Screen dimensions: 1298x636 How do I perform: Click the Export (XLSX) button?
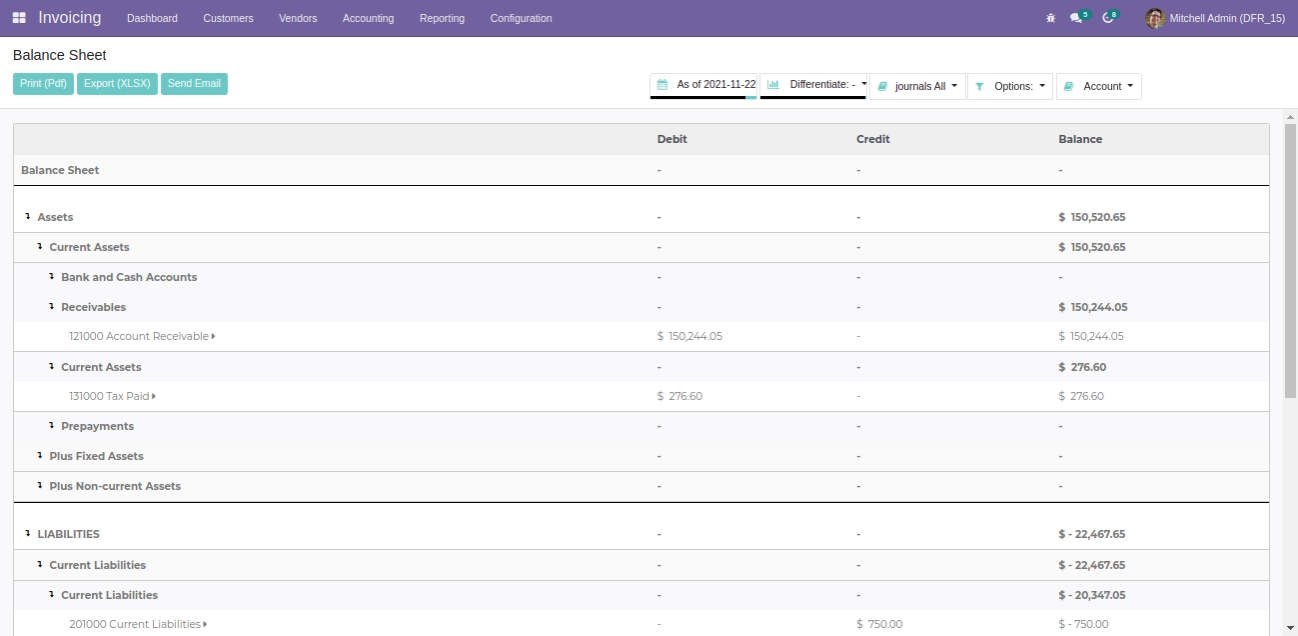pos(117,84)
